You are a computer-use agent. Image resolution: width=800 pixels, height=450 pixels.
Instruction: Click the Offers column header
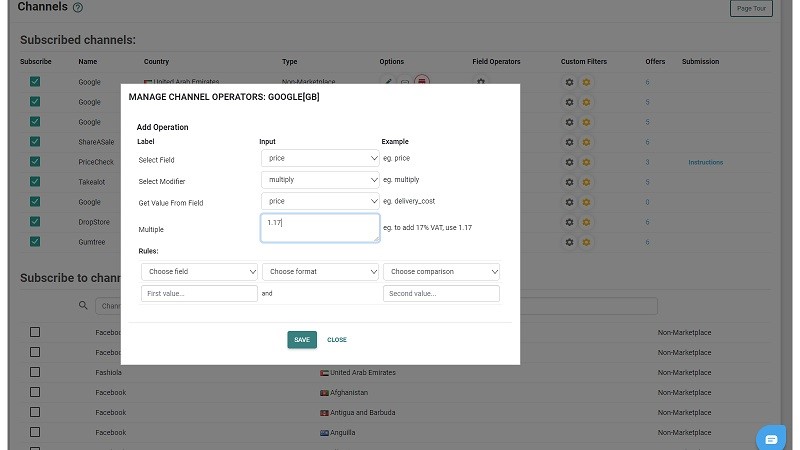(655, 62)
